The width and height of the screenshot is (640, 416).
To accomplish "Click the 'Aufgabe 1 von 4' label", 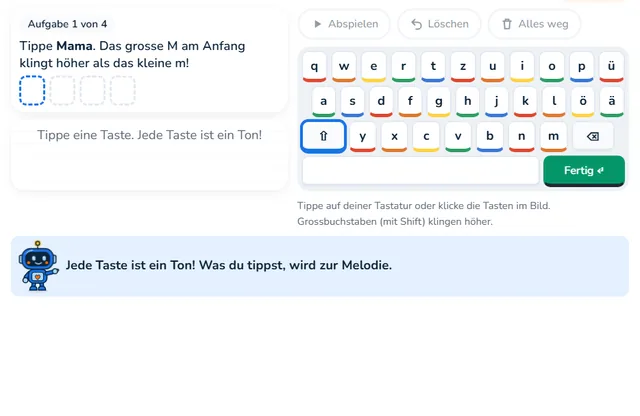I will [x=67, y=24].
